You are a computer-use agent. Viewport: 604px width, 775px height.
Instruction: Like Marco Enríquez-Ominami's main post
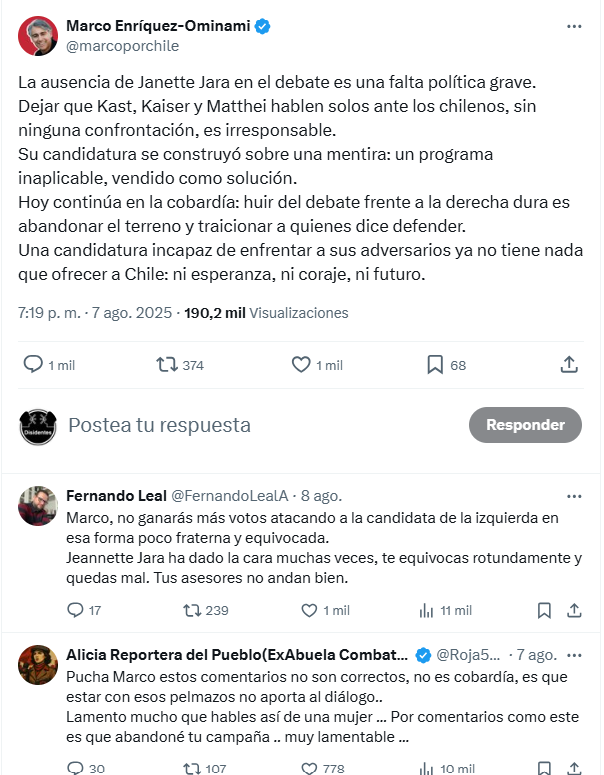pyautogui.click(x=301, y=365)
